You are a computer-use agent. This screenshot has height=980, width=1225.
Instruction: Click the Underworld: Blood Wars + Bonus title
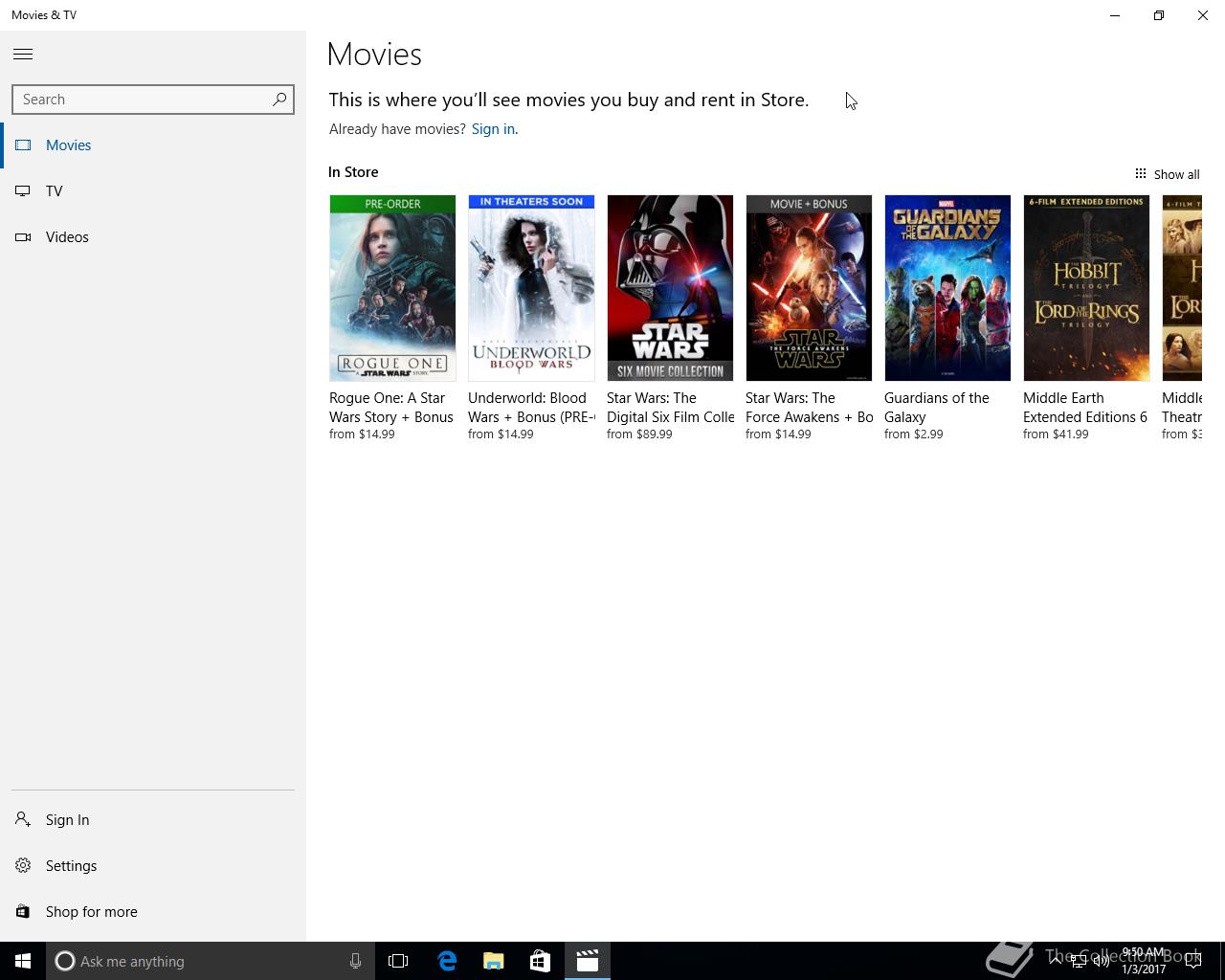pos(531,408)
